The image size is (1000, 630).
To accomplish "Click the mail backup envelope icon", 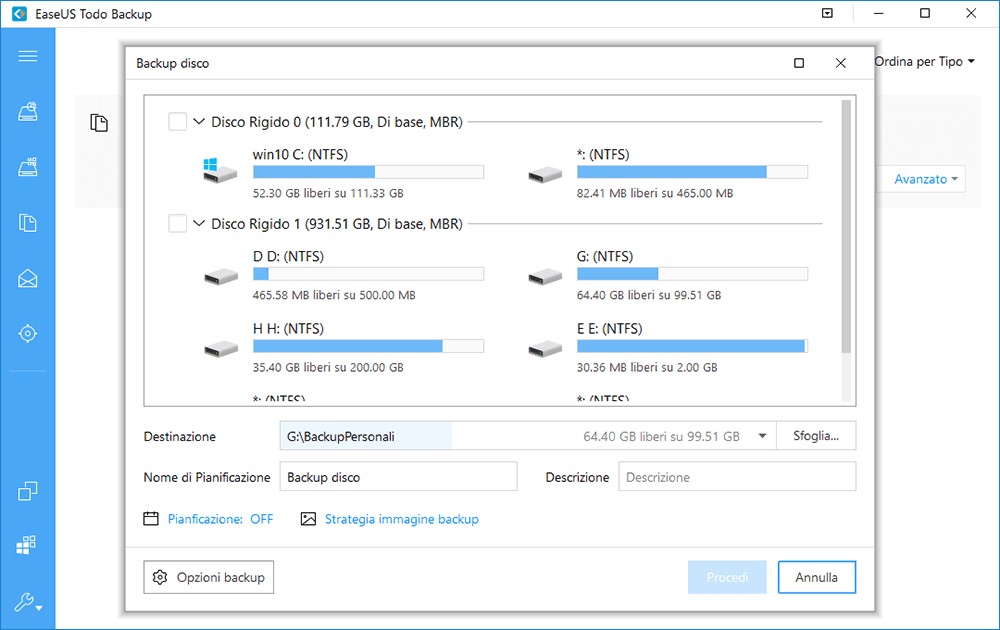I will click(27, 278).
